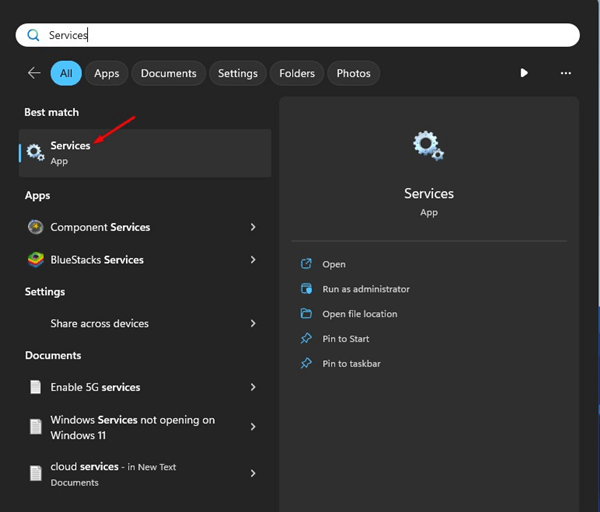The image size is (600, 512).
Task: Click the Component Services app icon
Action: pos(35,227)
